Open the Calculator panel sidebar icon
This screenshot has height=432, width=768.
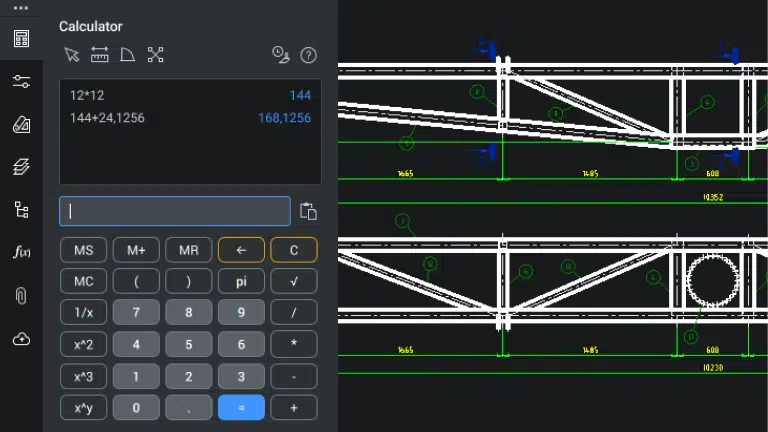[21, 39]
